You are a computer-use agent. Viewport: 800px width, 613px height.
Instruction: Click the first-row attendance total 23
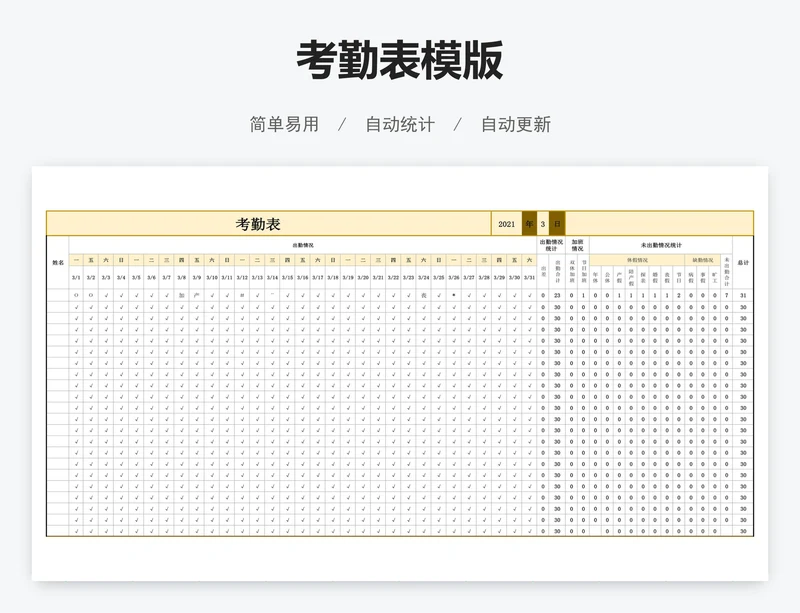[557, 295]
